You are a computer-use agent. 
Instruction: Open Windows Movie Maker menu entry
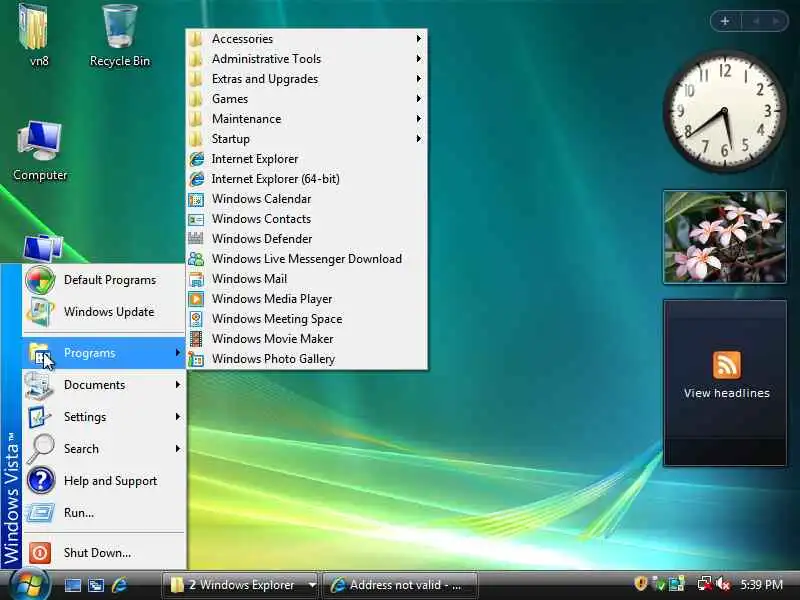[x=307, y=339]
